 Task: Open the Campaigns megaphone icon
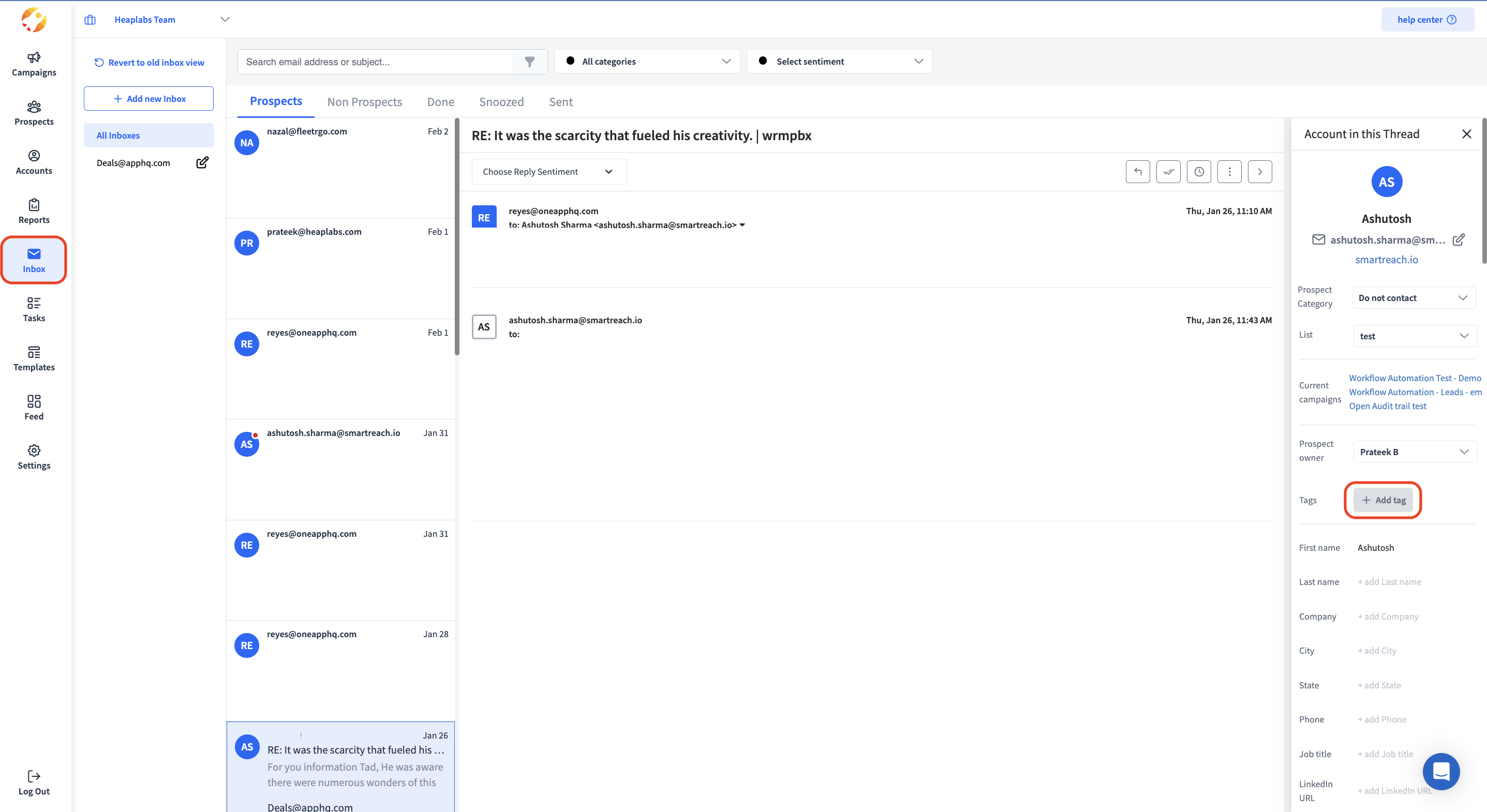click(34, 57)
